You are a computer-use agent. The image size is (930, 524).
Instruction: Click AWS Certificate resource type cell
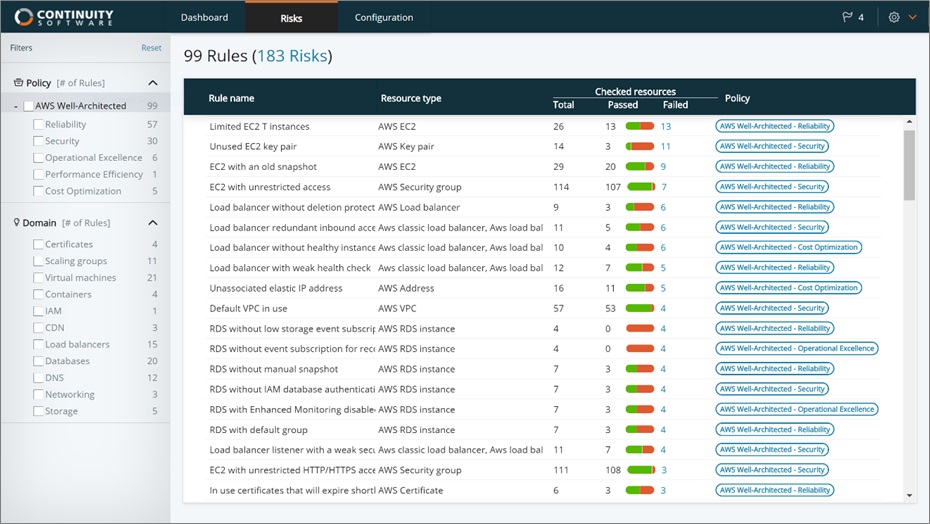(x=410, y=491)
